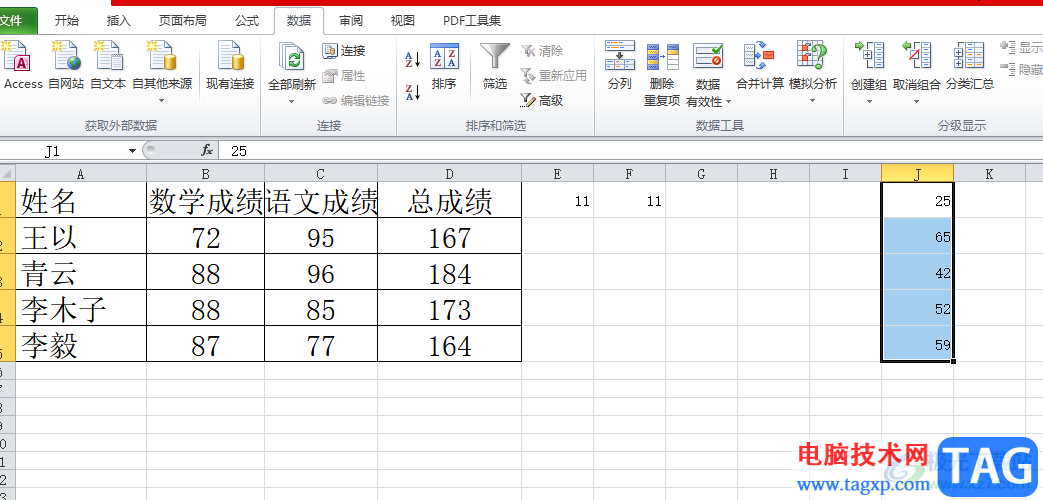Screen dimensions: 1043x500
Task: Click the 创建组 group icon
Action: [x=869, y=56]
